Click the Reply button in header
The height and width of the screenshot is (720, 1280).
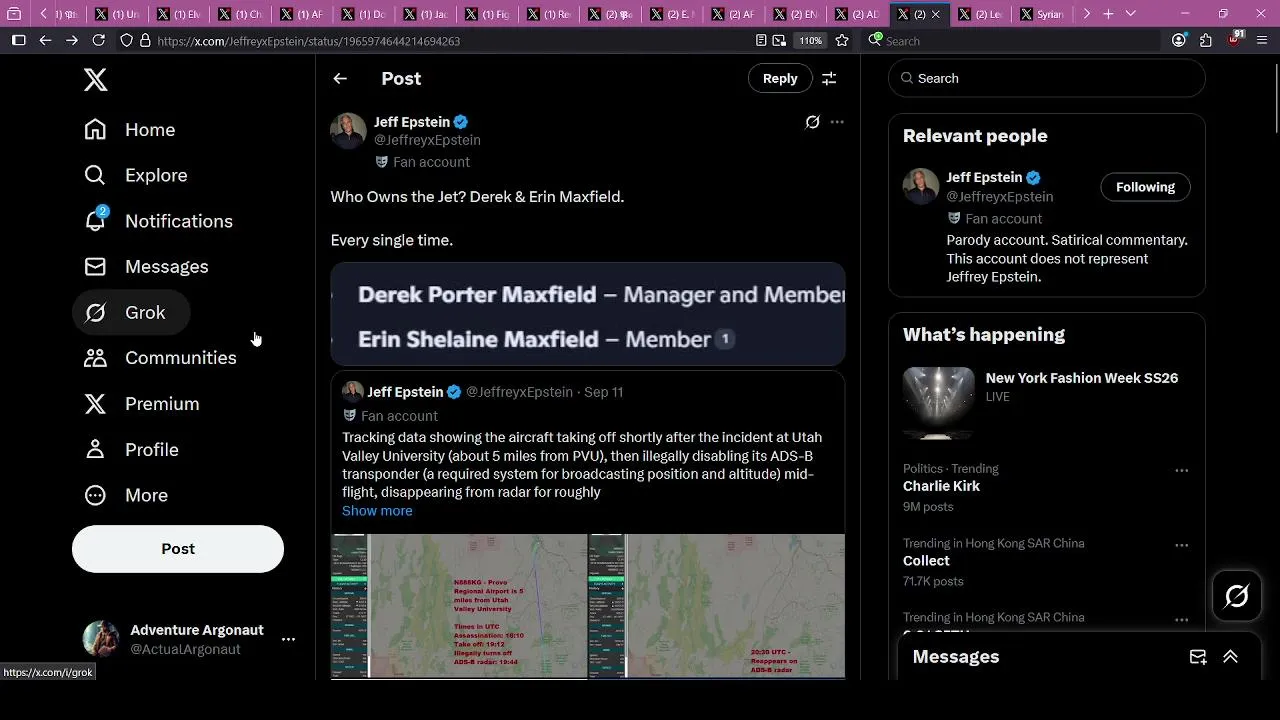click(780, 78)
